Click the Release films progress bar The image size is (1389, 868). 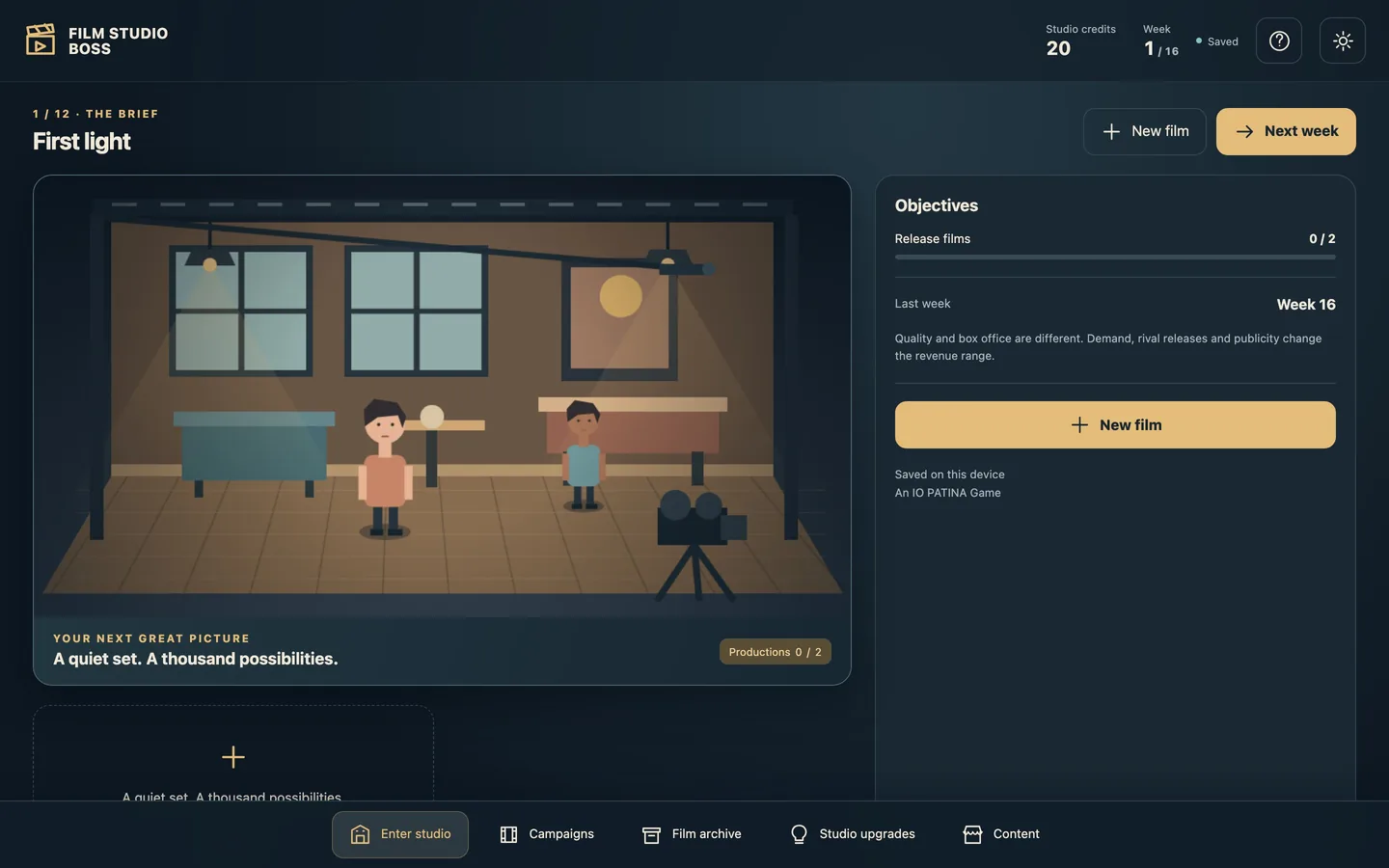pyautogui.click(x=1115, y=258)
